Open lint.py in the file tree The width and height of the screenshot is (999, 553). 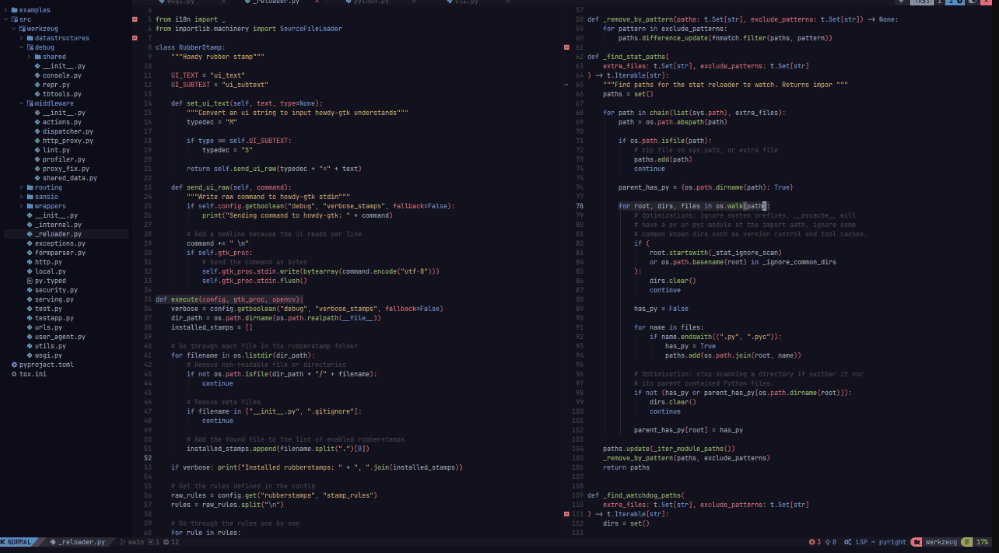(x=56, y=150)
